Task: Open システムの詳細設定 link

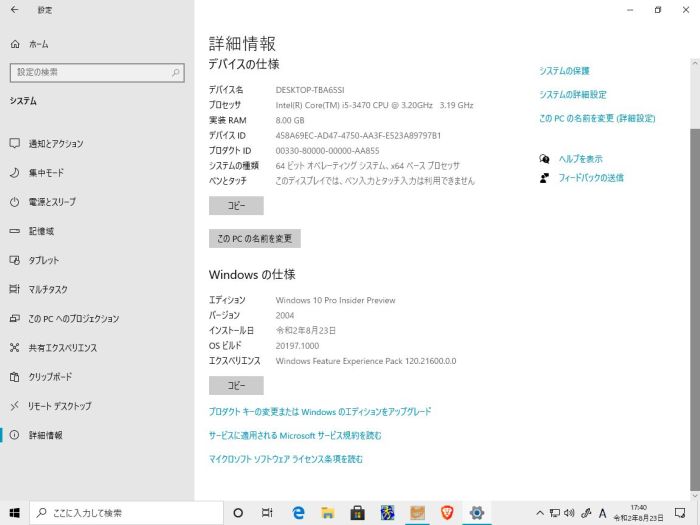Action: point(572,94)
